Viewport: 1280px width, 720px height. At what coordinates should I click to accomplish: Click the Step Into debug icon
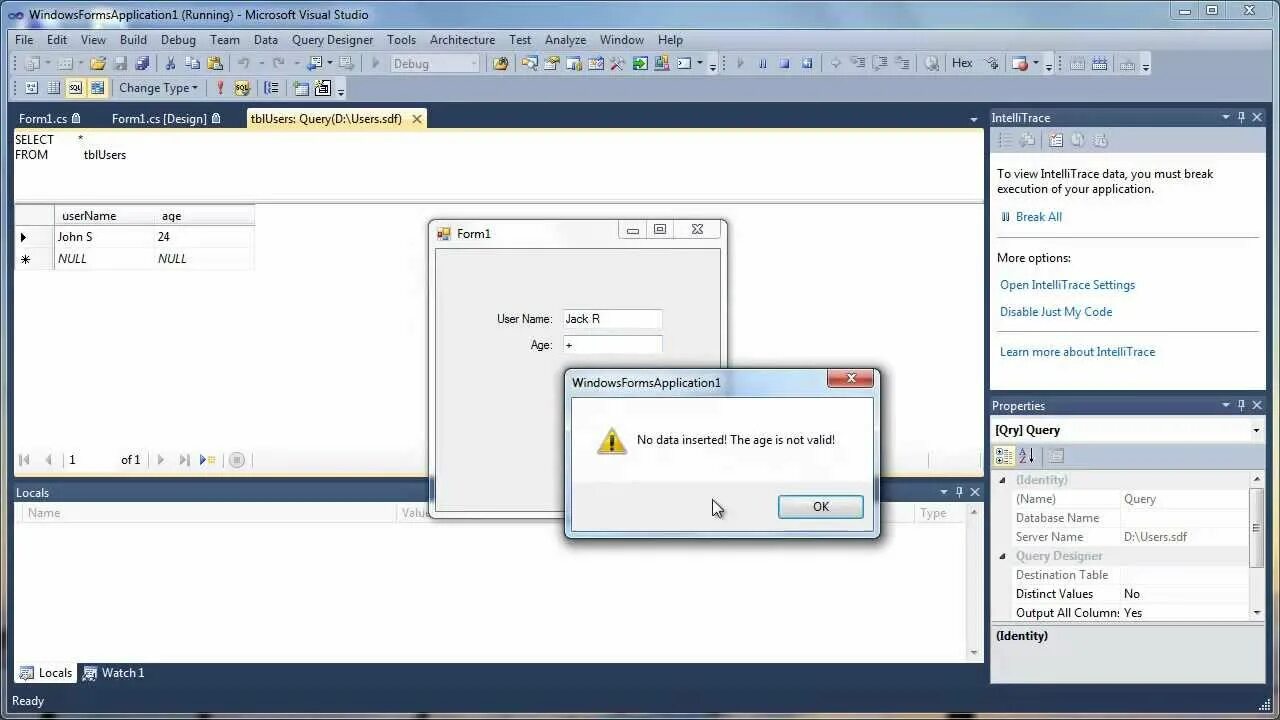click(x=858, y=63)
